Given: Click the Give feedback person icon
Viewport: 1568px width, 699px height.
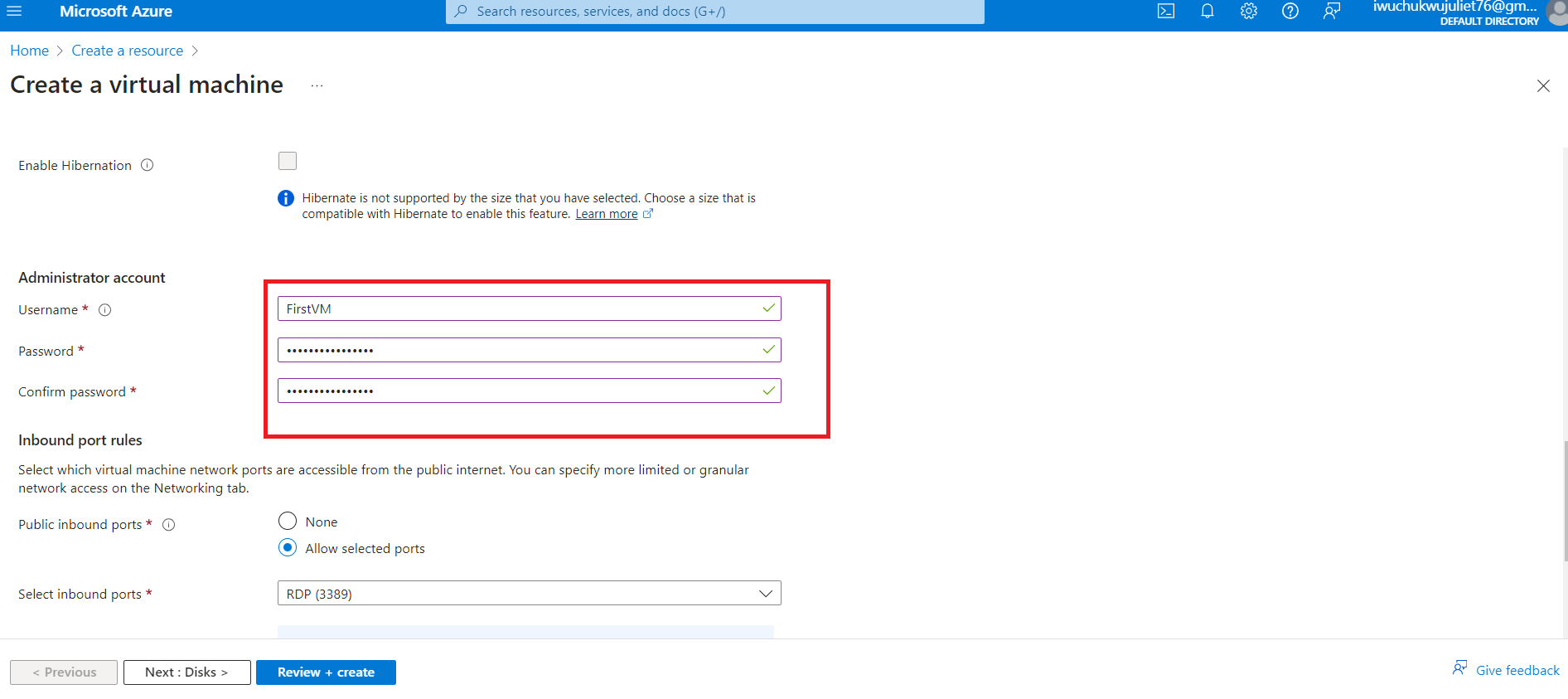Looking at the screenshot, I should pos(1460,668).
